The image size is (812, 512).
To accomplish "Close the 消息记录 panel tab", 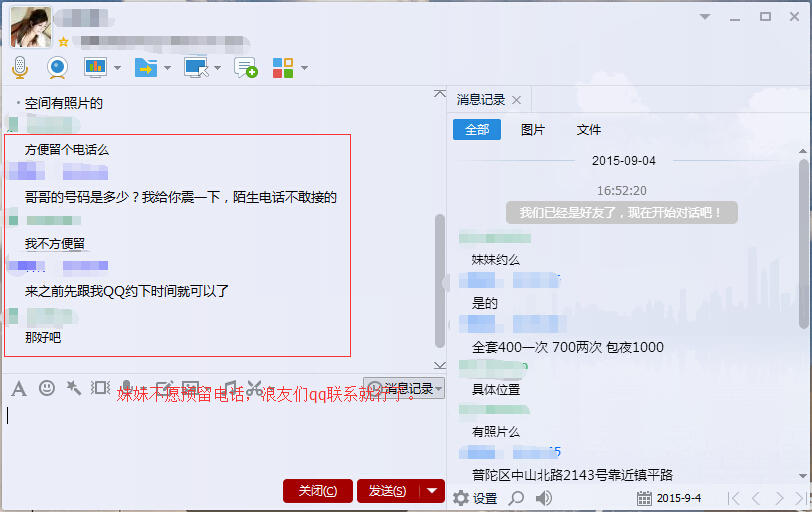I will coord(516,100).
